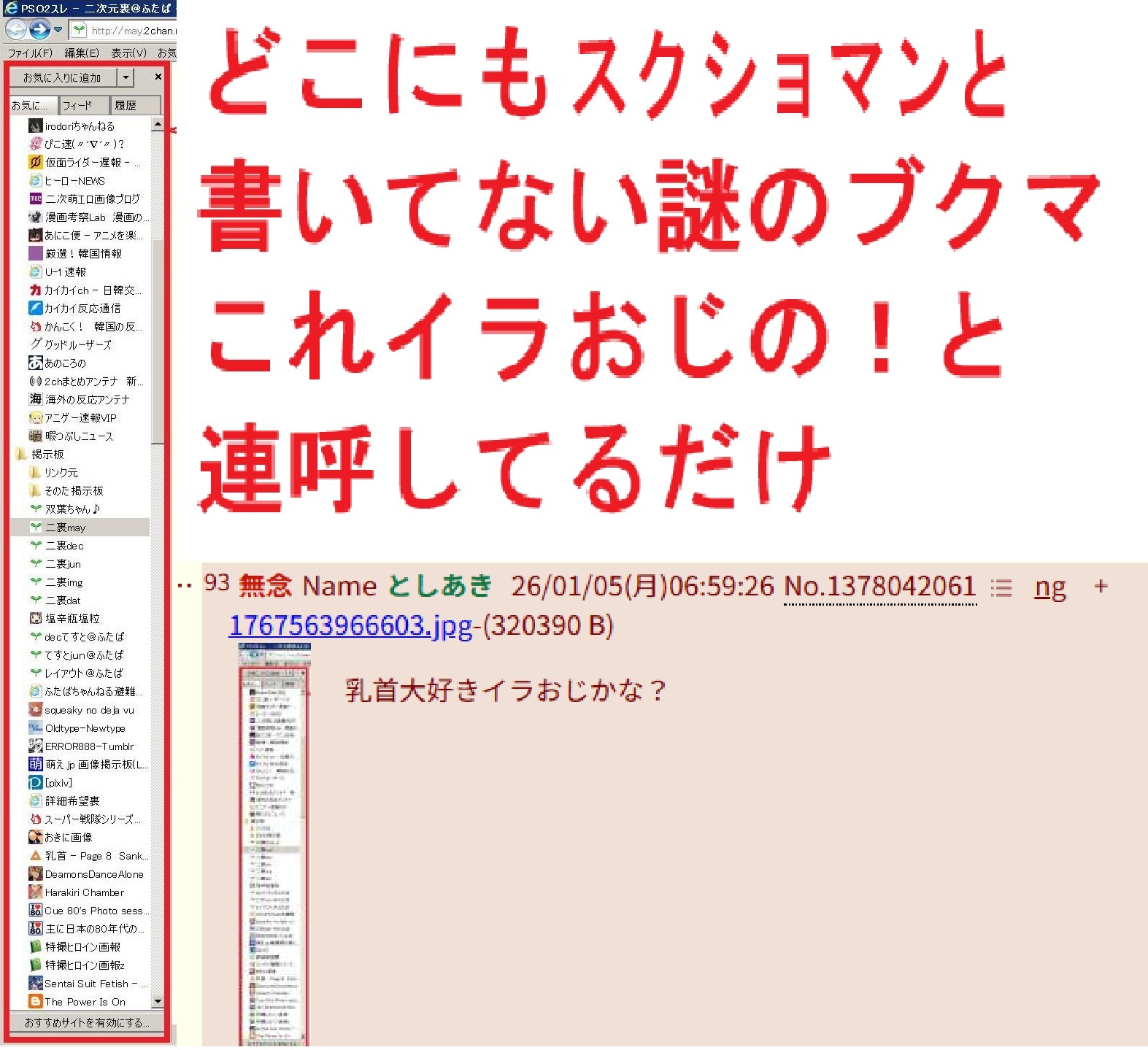1148x1050 pixels.
Task: Open the post menu icon beside No.1378042061
Action: pyautogui.click(x=1001, y=587)
